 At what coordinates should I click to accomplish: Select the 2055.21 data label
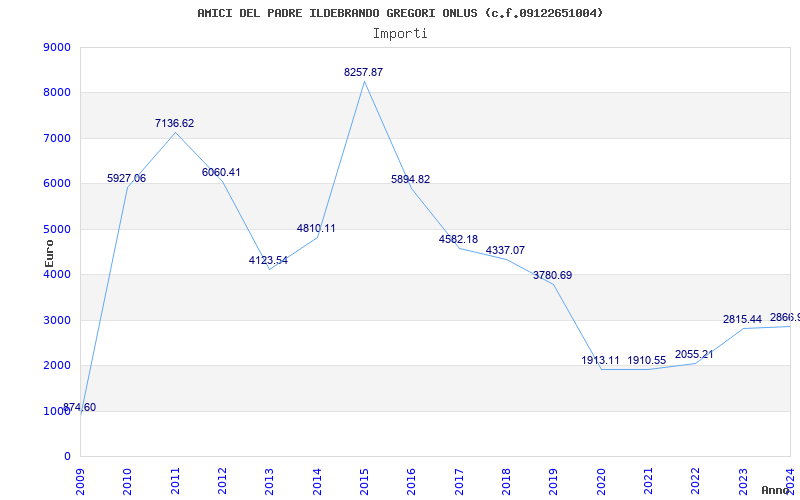694,354
